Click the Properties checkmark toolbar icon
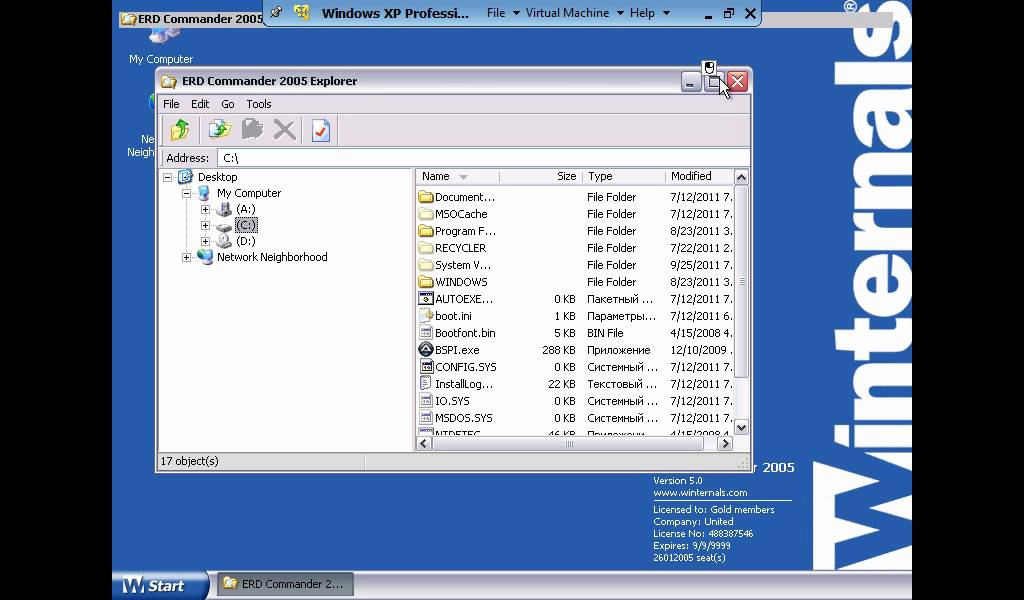This screenshot has height=600, width=1024. pyautogui.click(x=320, y=130)
